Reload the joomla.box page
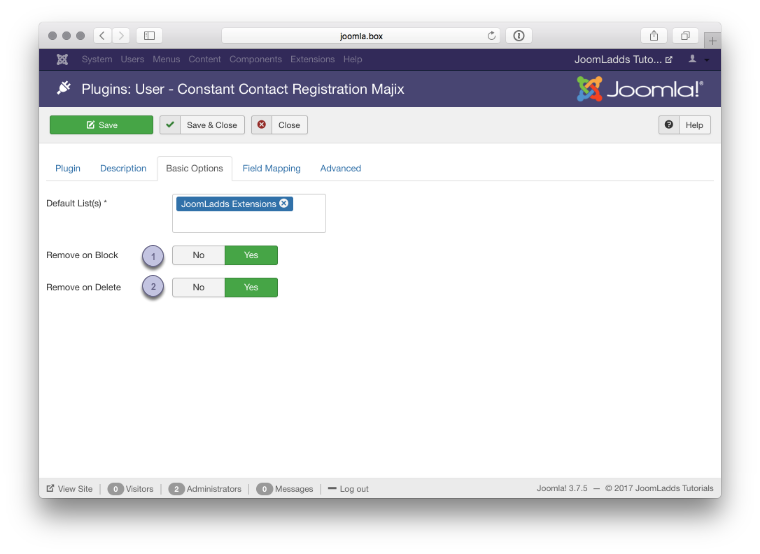The height and width of the screenshot is (554, 760). pos(491,35)
